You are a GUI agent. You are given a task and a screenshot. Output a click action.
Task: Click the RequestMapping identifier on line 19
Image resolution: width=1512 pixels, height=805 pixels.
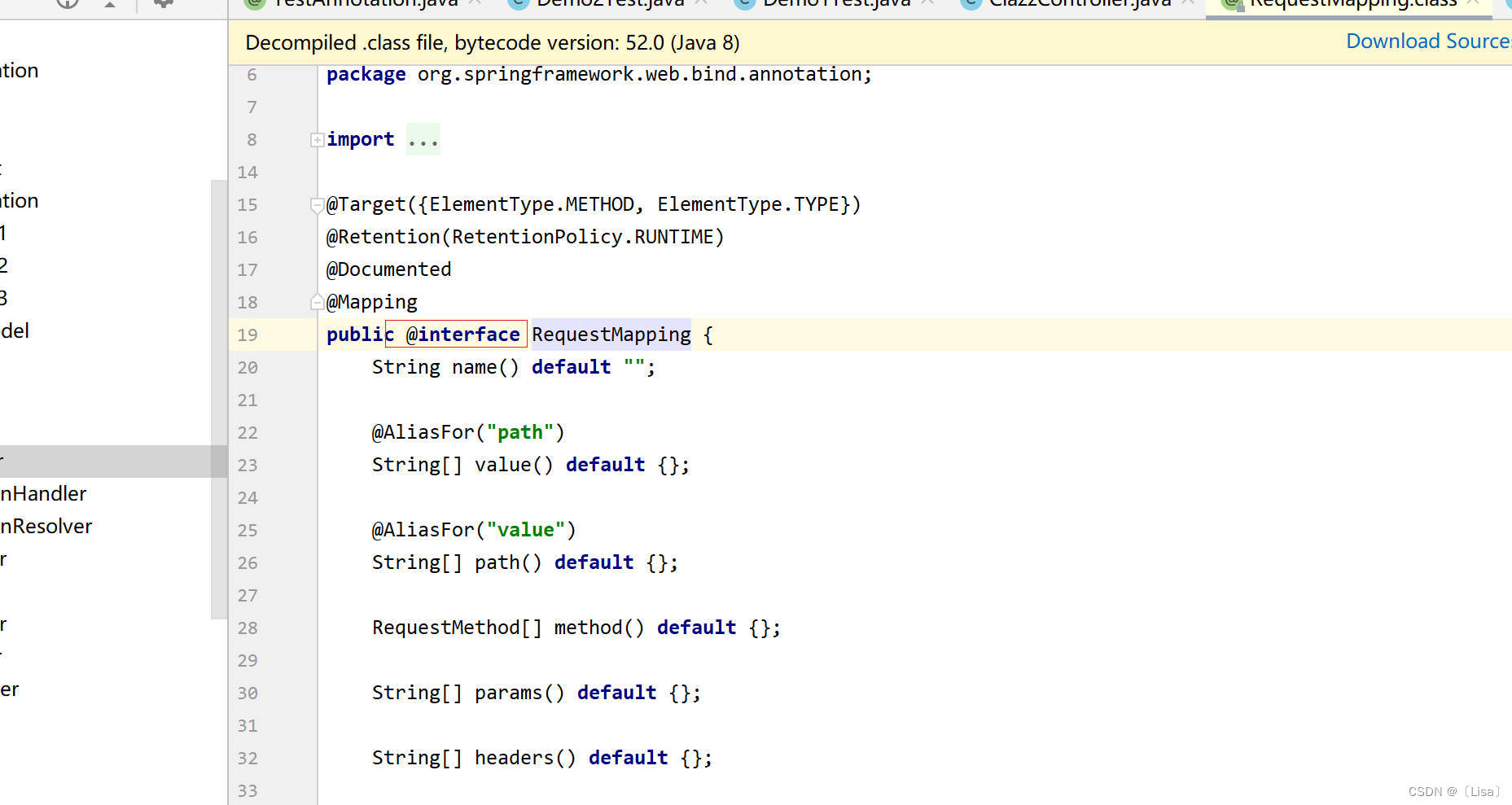(x=611, y=335)
